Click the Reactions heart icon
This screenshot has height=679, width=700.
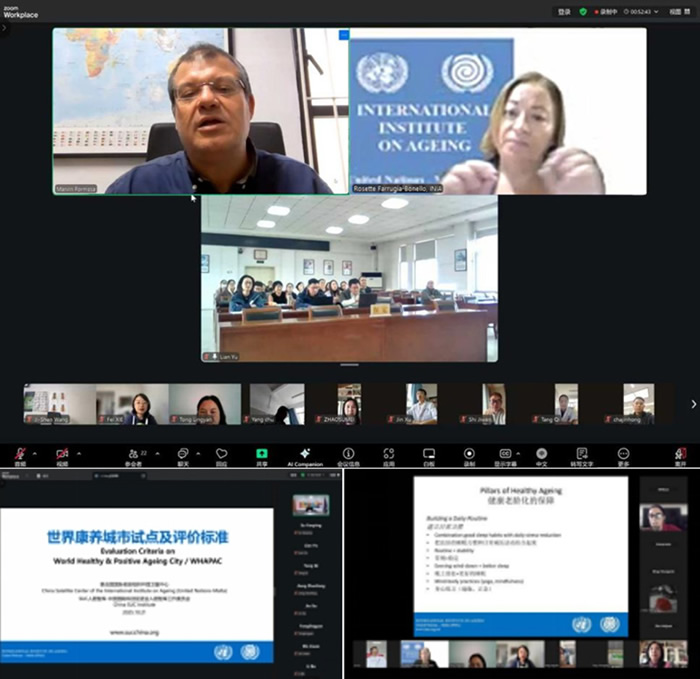coord(221,454)
